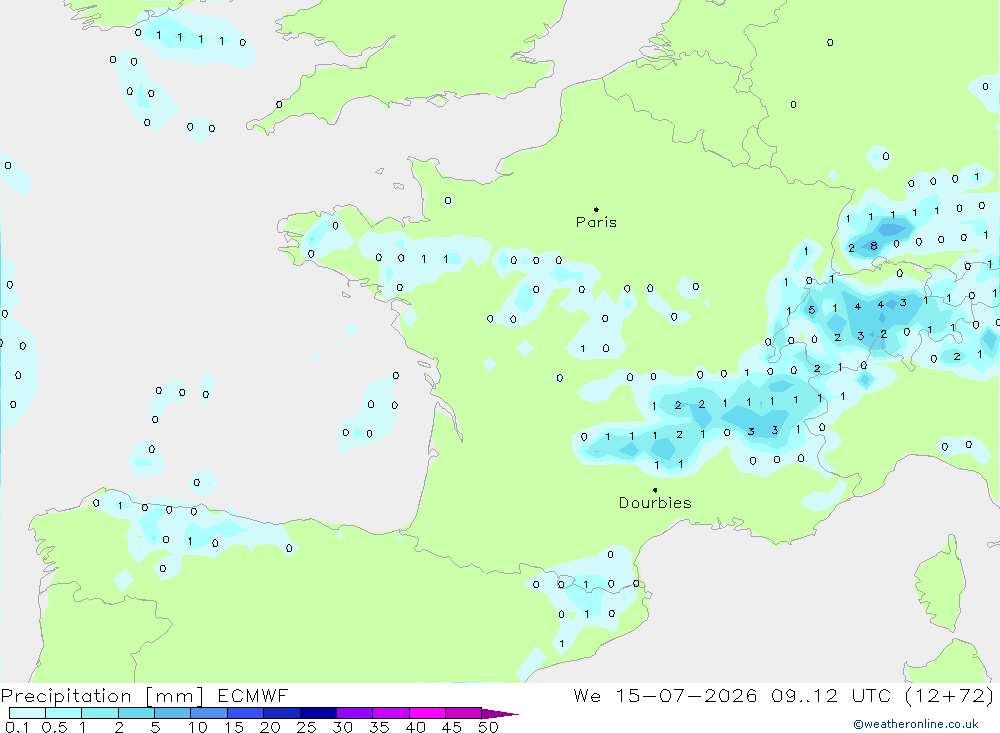Click the '45' legend scale label
The image size is (1000, 733).
coord(452,727)
